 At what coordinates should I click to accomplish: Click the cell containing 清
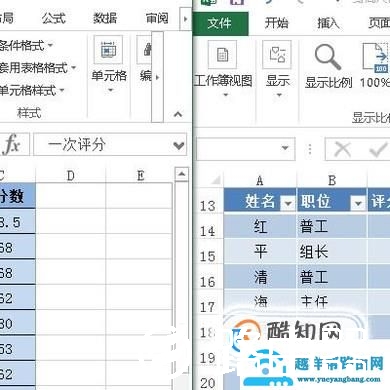coord(260,277)
